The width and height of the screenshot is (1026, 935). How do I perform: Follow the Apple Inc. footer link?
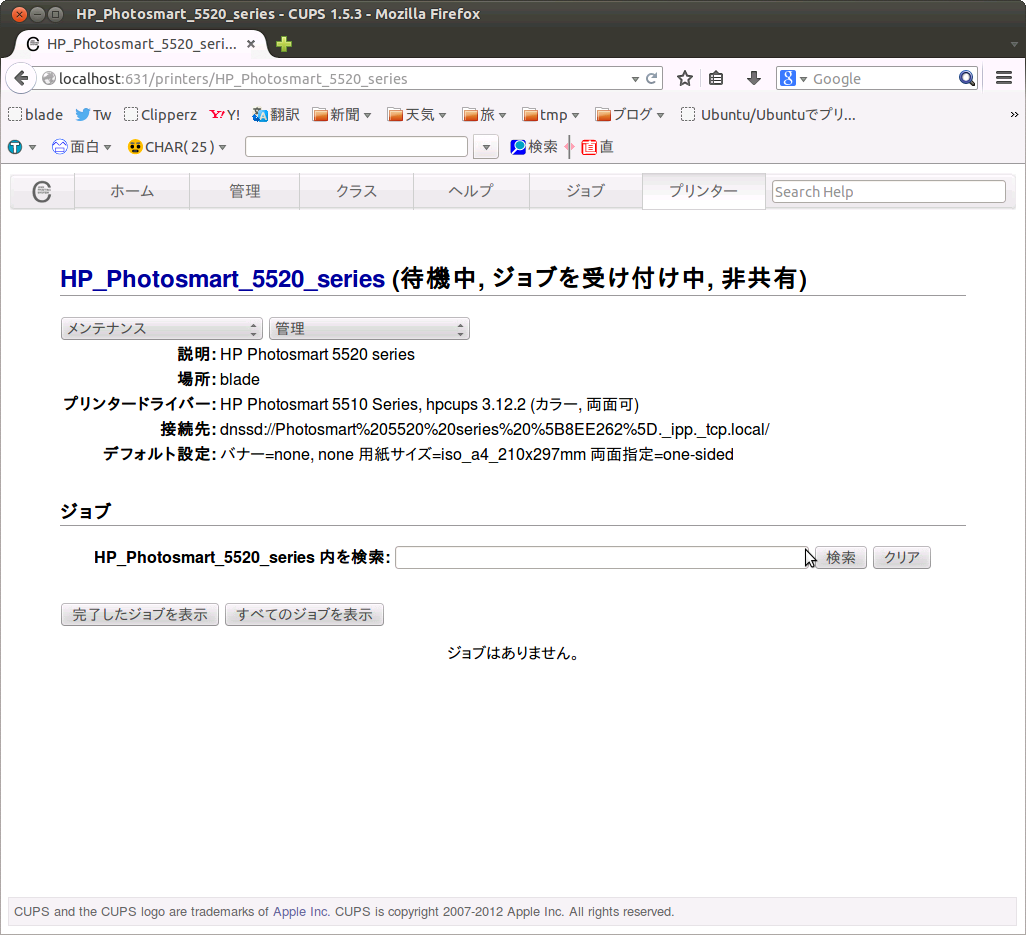[x=301, y=911]
